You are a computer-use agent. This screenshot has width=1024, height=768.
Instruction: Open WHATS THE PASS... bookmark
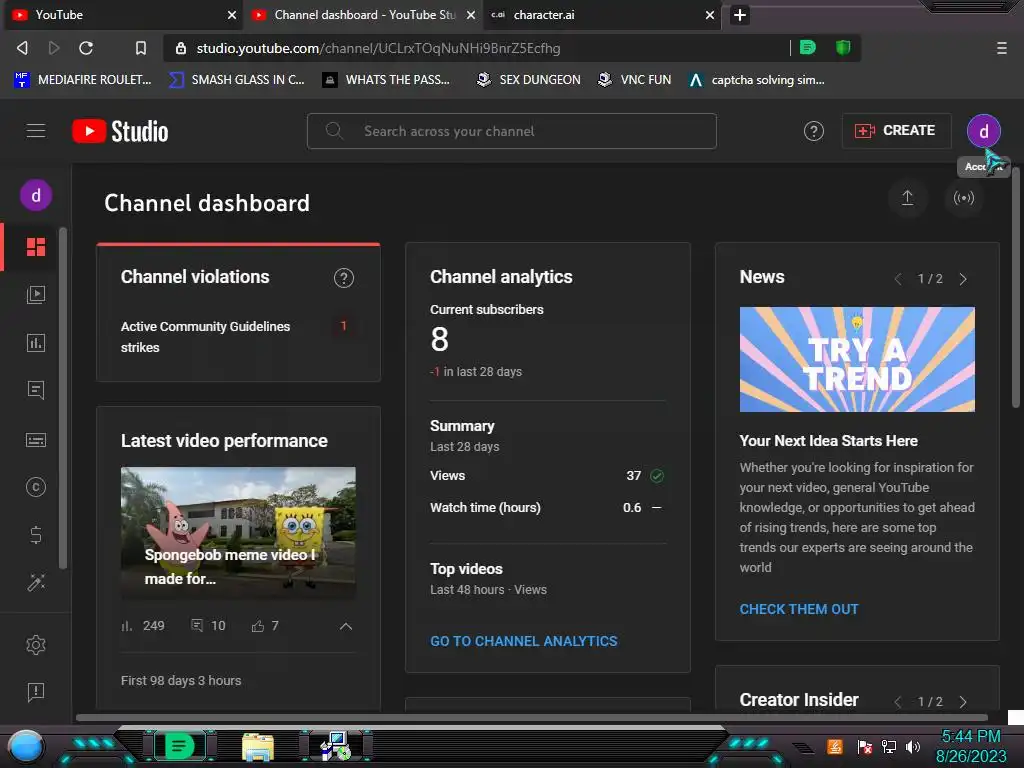(x=387, y=80)
